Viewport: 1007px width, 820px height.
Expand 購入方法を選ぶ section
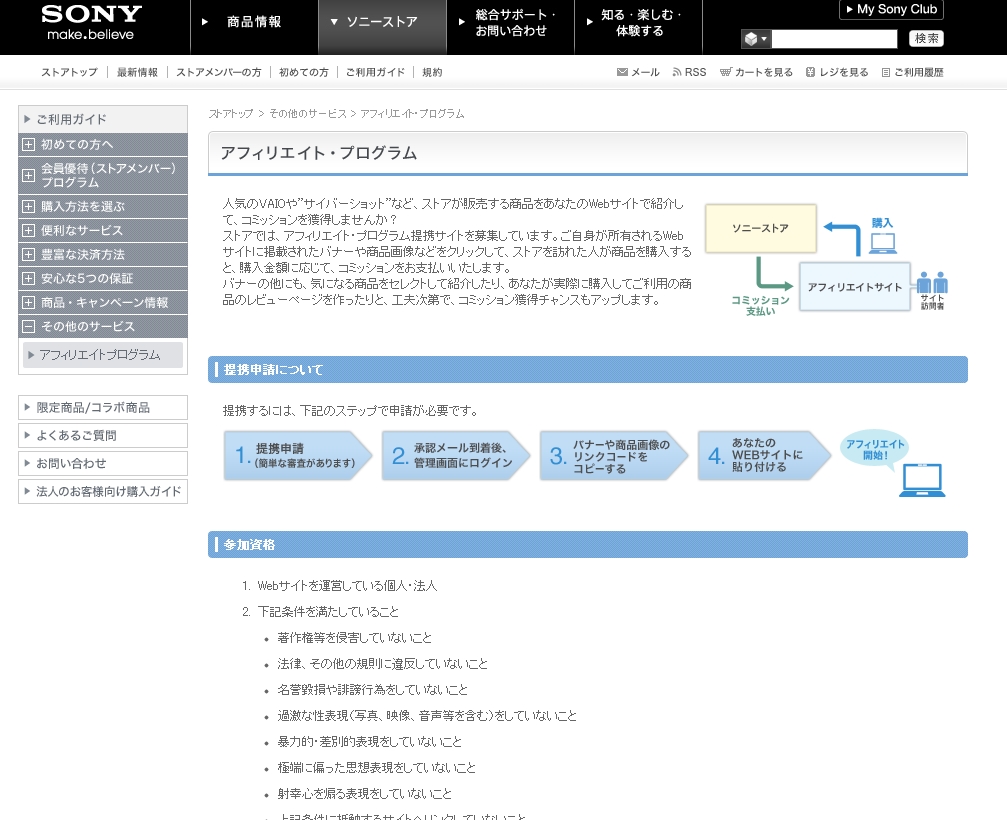(x=103, y=207)
